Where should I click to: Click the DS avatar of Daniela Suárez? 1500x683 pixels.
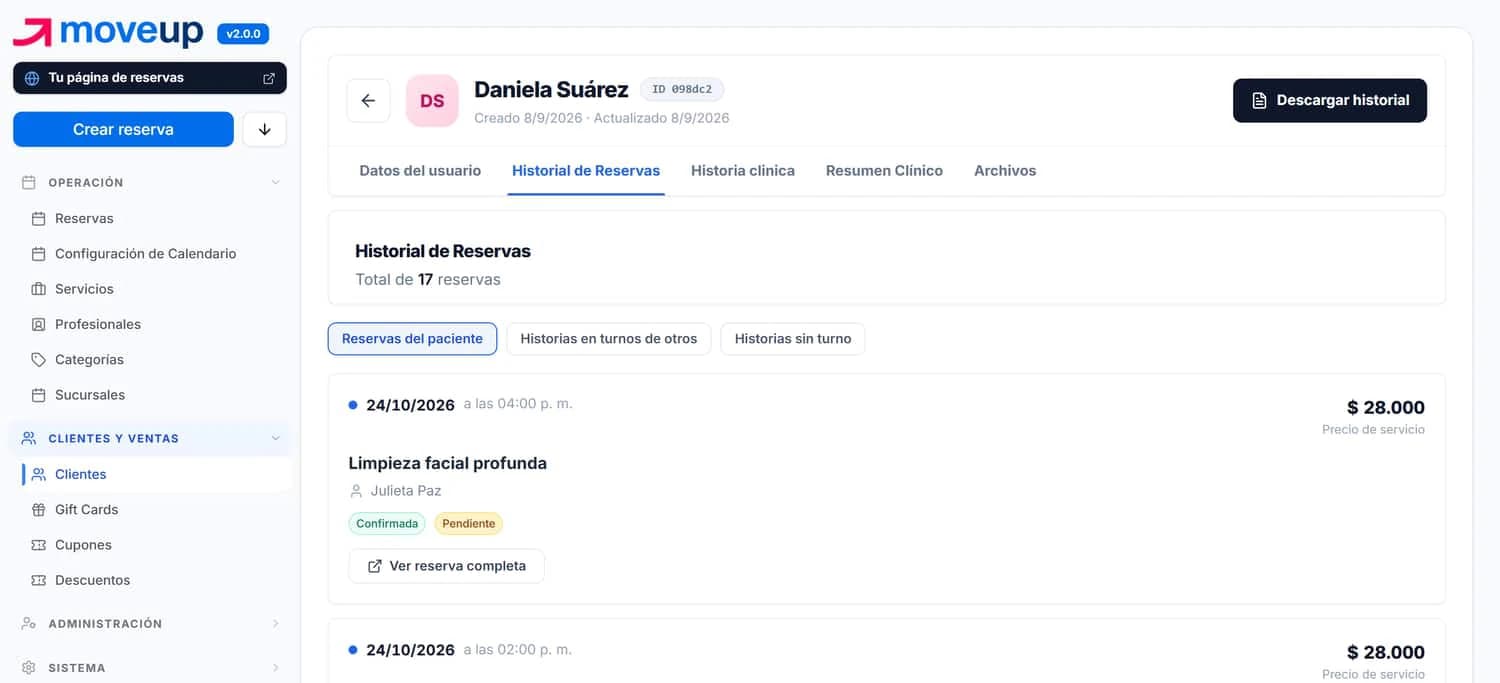coord(432,101)
